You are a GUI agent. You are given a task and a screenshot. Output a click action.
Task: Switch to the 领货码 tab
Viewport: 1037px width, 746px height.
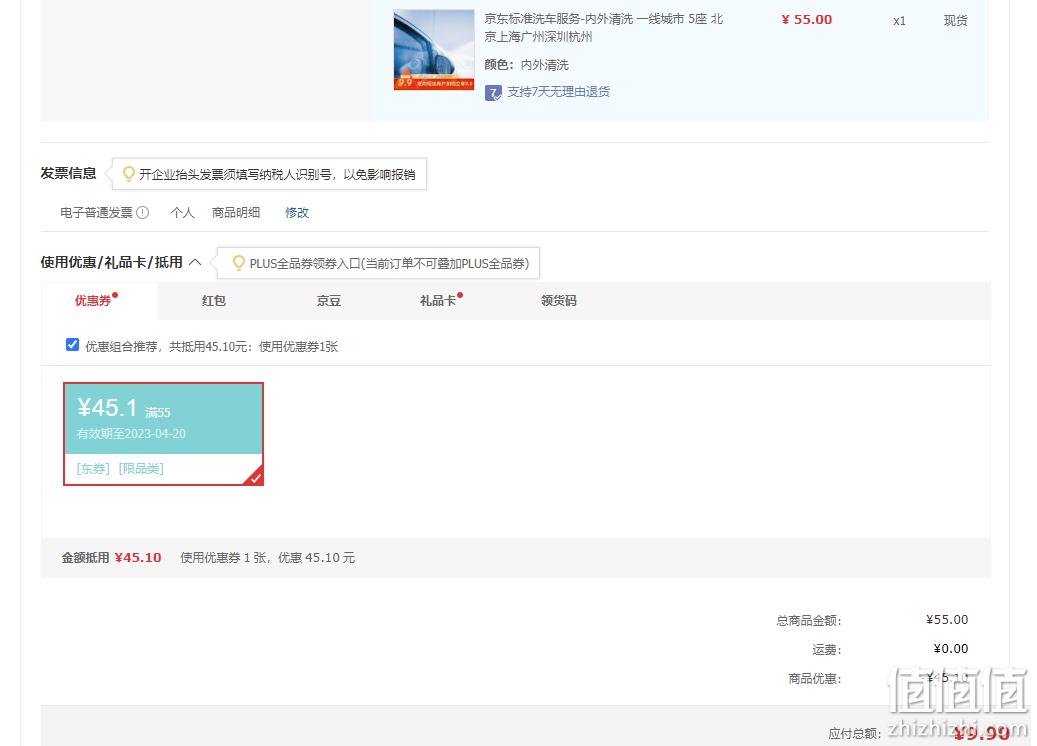559,301
